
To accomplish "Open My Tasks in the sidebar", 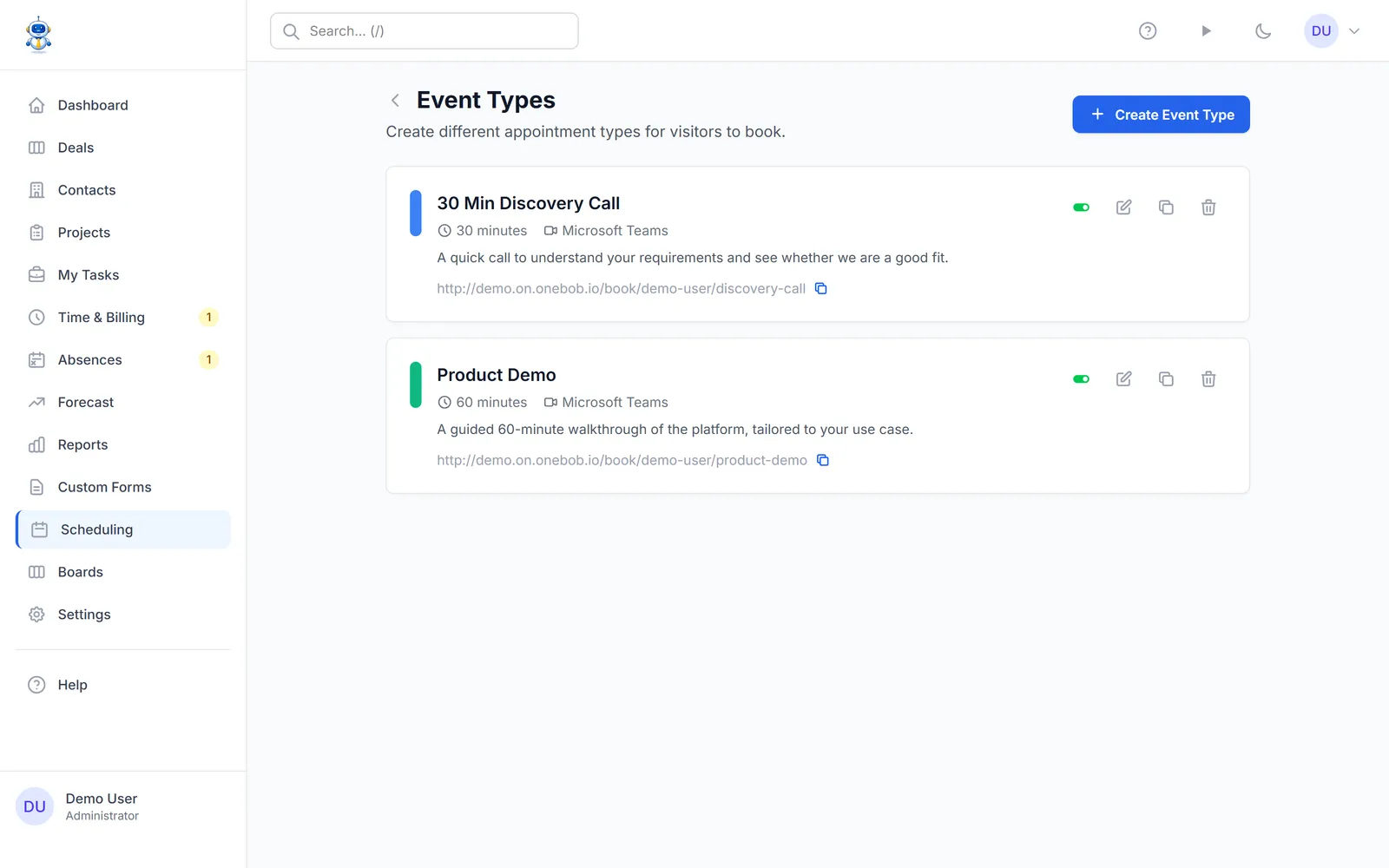I will click(x=123, y=275).
